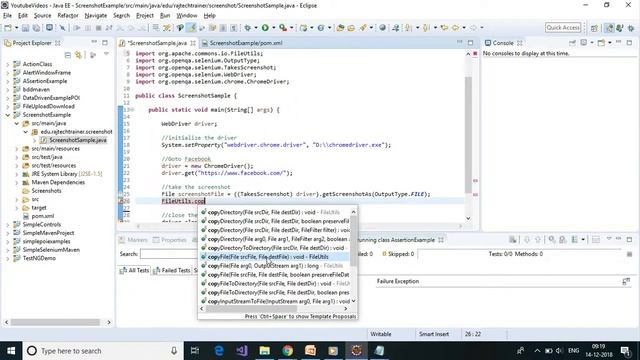Open the Window menu
The height and width of the screenshot is (360, 640).
187,16
